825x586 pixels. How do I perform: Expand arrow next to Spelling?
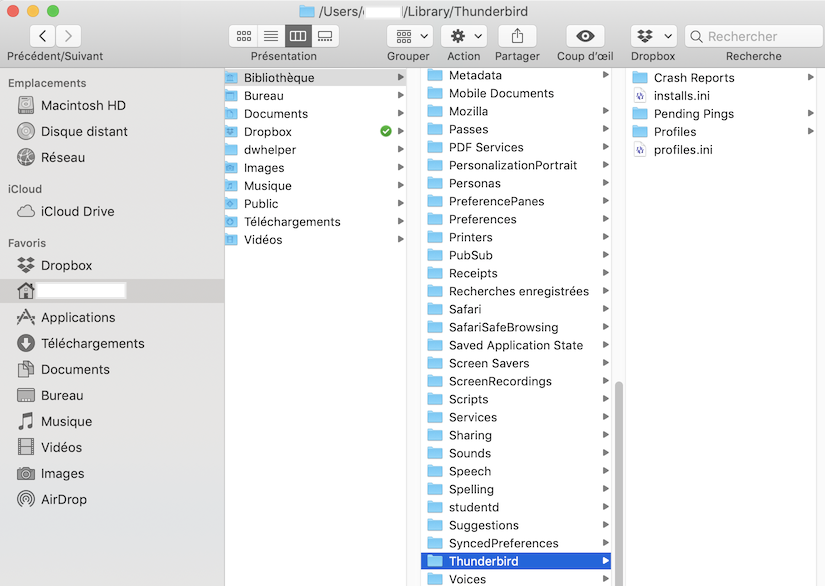606,489
